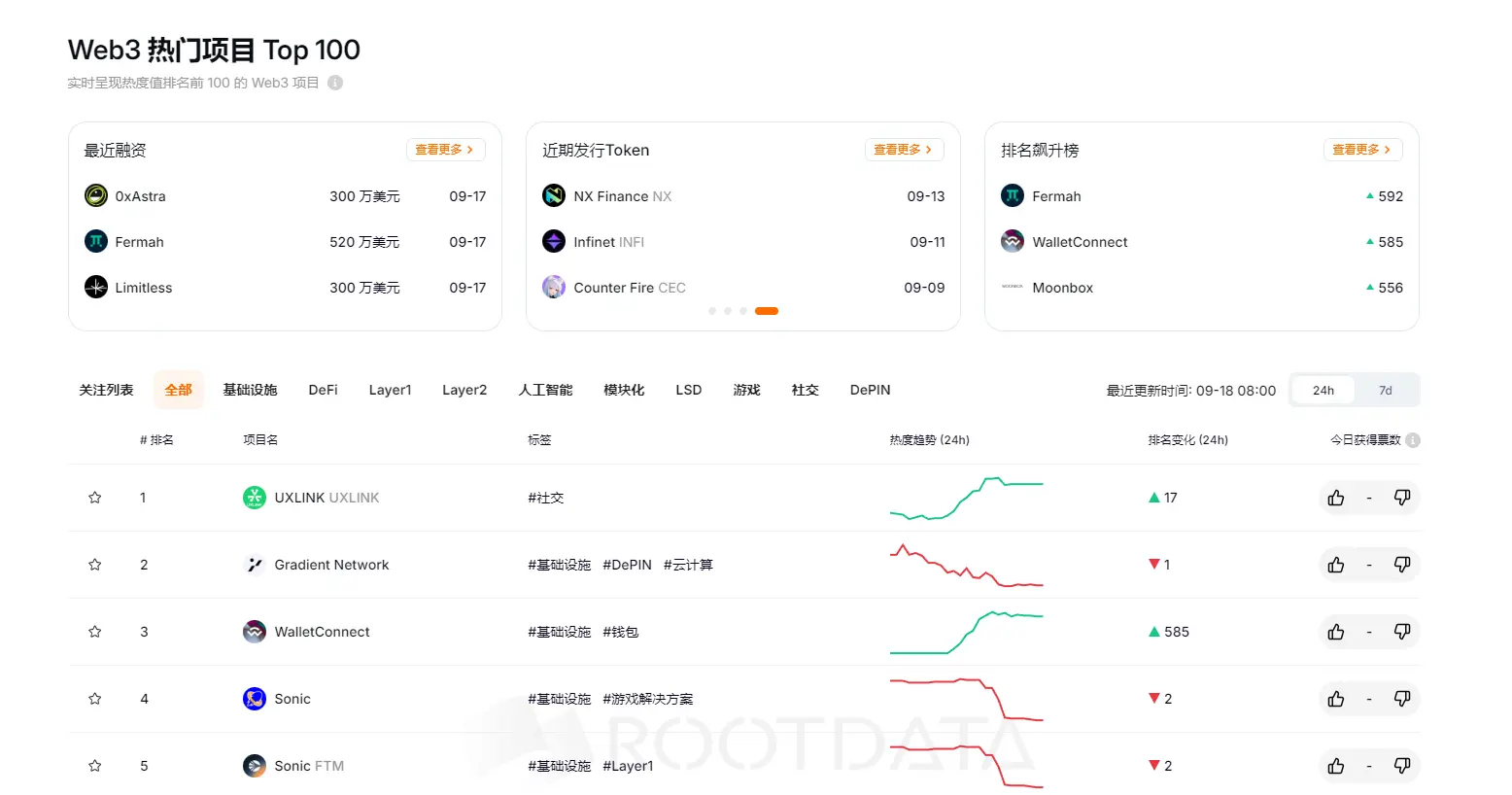This screenshot has height=795, width=1512.
Task: Click the UXLINK project logo
Action: click(x=254, y=497)
